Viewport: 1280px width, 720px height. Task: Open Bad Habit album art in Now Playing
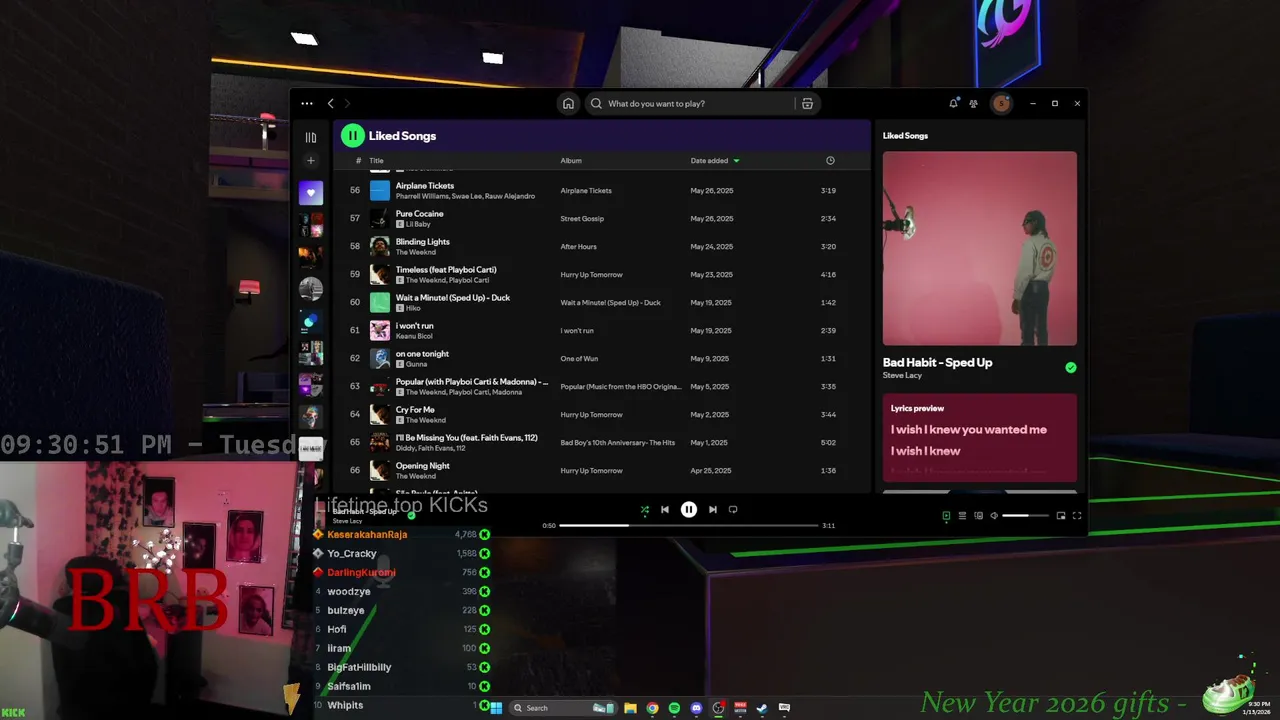point(980,248)
